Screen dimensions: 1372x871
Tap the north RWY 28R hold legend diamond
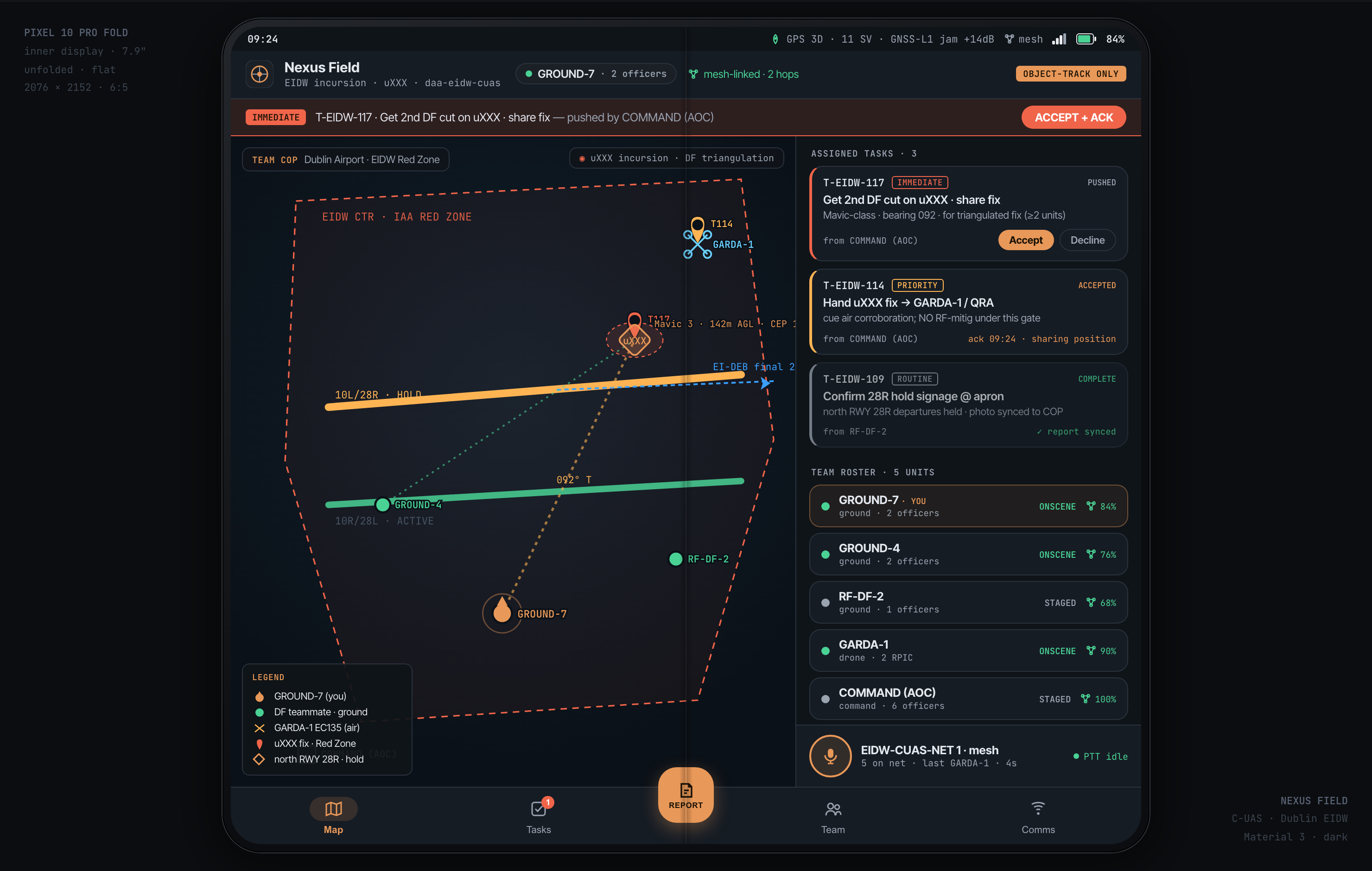click(x=259, y=759)
